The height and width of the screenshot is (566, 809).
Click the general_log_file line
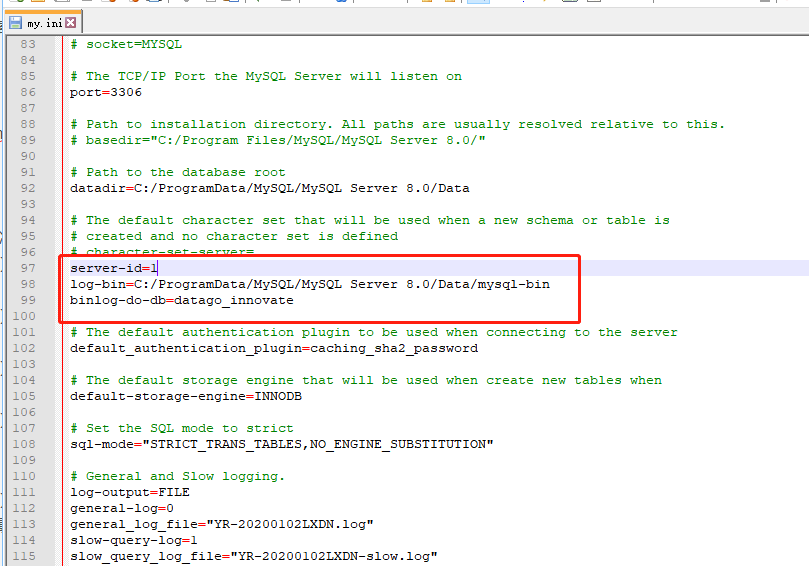pyautogui.click(x=222, y=524)
